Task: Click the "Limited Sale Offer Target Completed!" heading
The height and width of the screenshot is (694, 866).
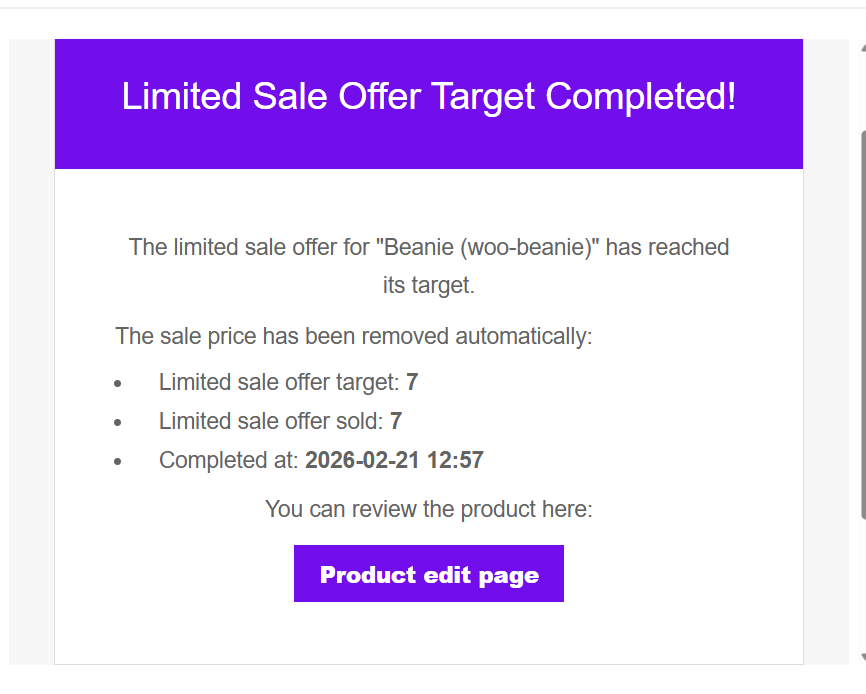Action: pyautogui.click(x=429, y=97)
